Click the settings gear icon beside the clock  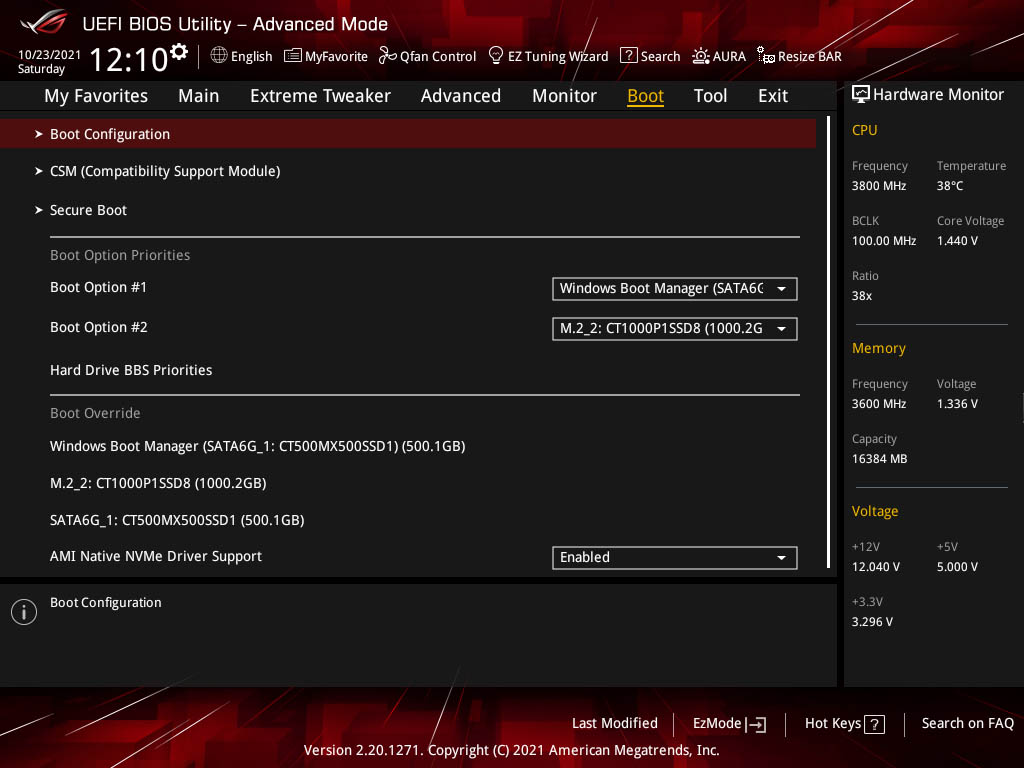pos(179,52)
